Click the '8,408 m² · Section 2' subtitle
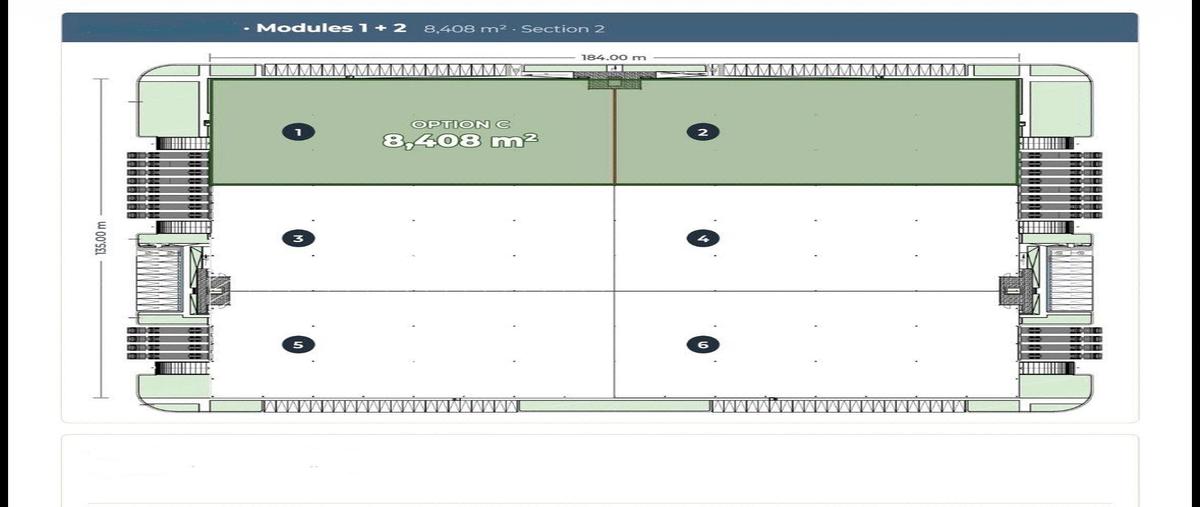 (514, 29)
